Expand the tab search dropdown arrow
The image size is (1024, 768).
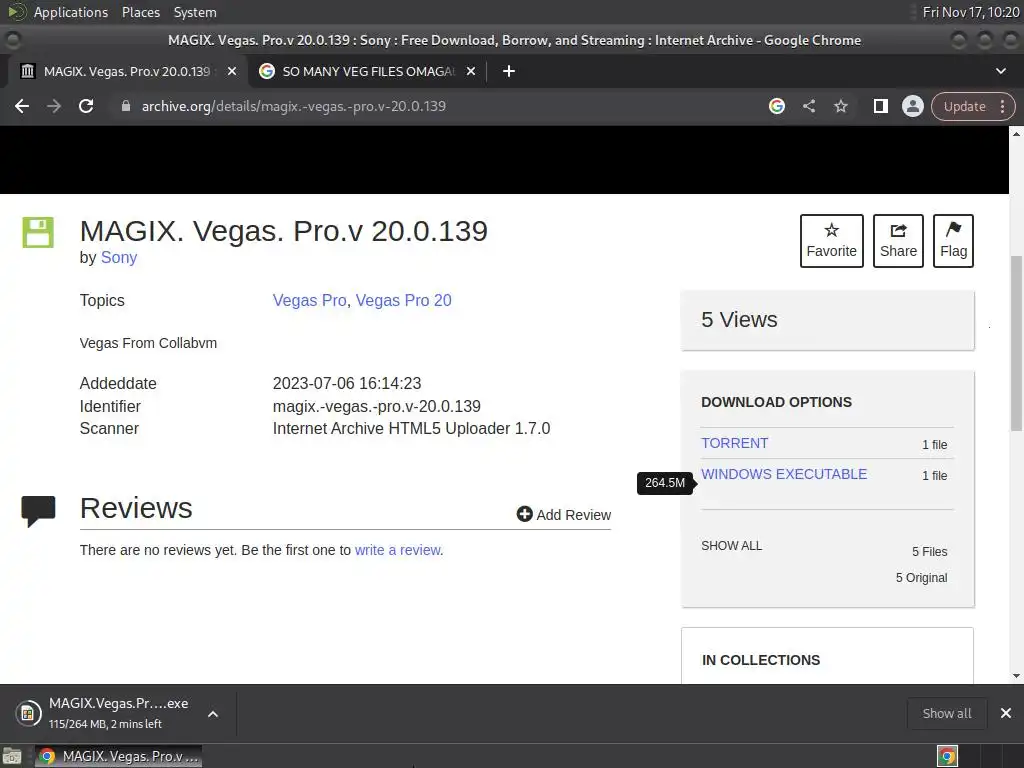[x=1000, y=71]
